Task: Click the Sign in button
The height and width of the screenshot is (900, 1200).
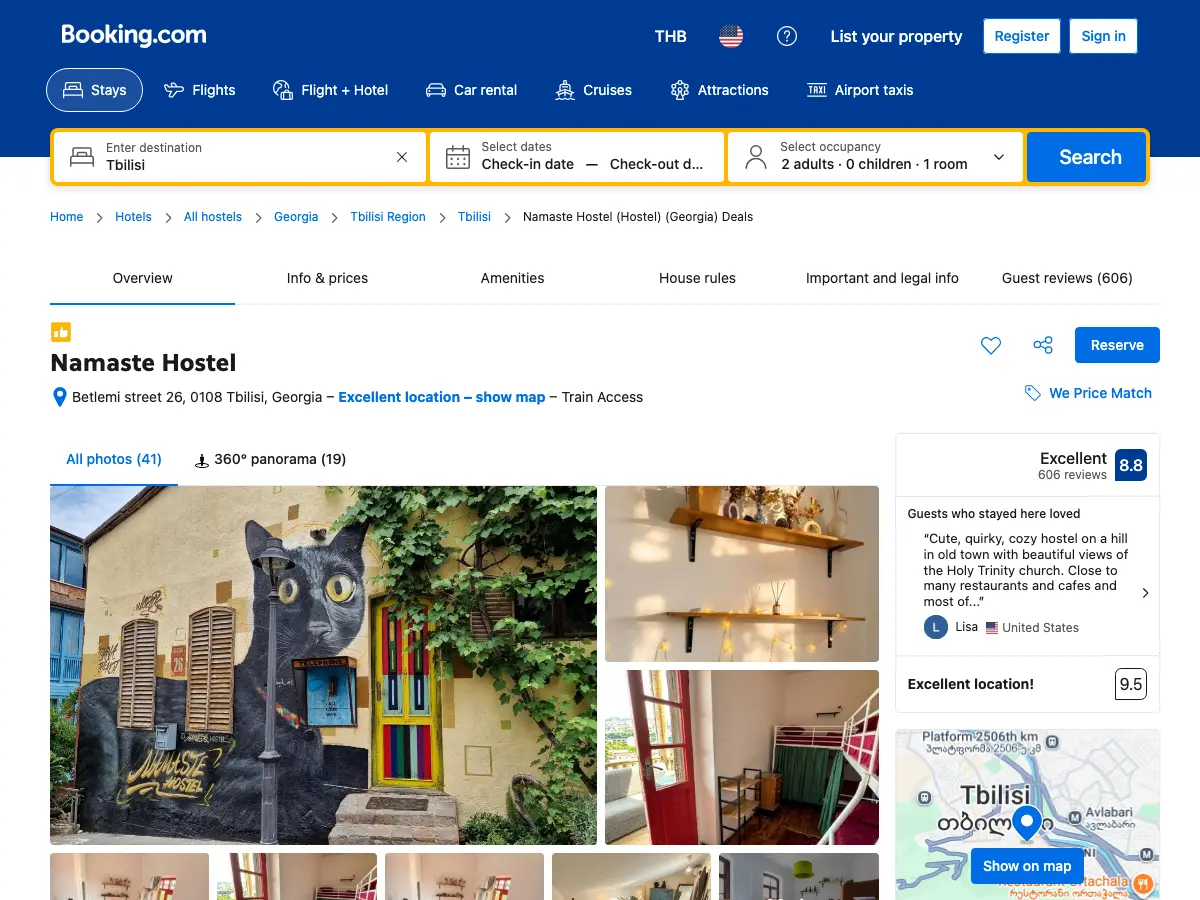Action: (x=1104, y=36)
